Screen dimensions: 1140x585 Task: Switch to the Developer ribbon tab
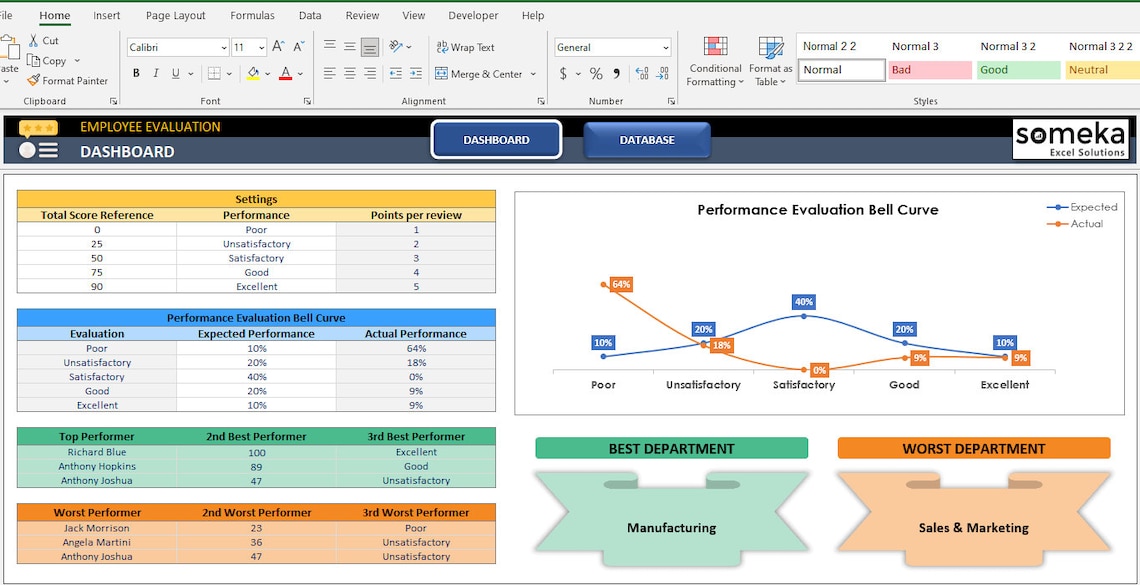[x=472, y=15]
